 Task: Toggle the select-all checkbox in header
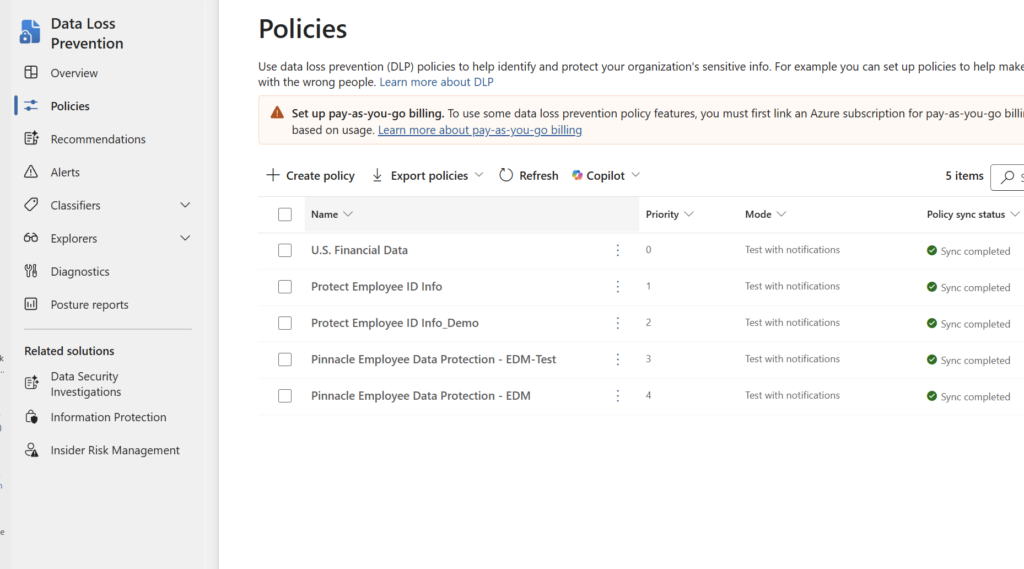pos(285,214)
